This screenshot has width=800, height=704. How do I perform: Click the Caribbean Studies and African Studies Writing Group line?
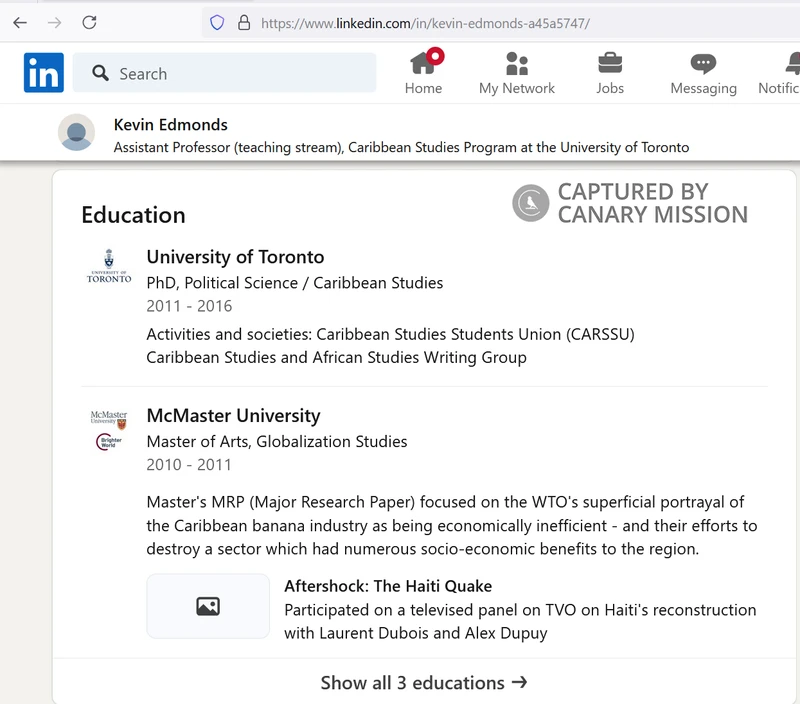(336, 357)
